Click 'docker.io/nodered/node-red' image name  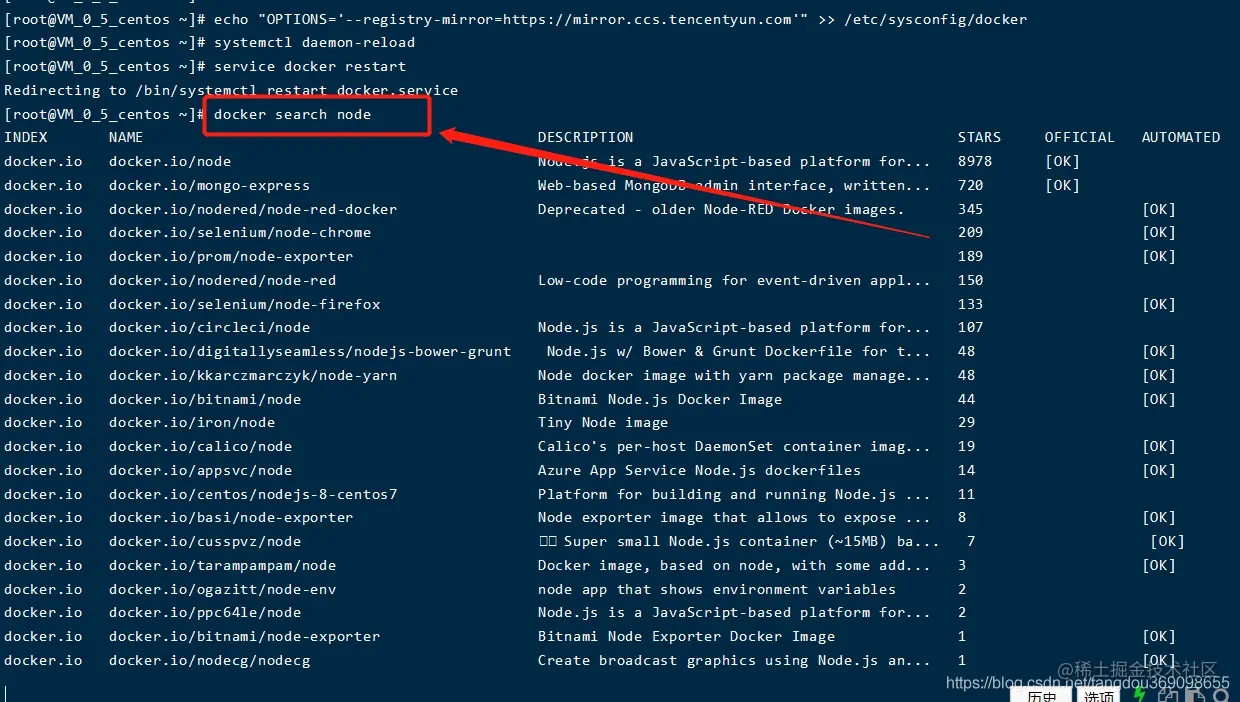[x=222, y=280]
